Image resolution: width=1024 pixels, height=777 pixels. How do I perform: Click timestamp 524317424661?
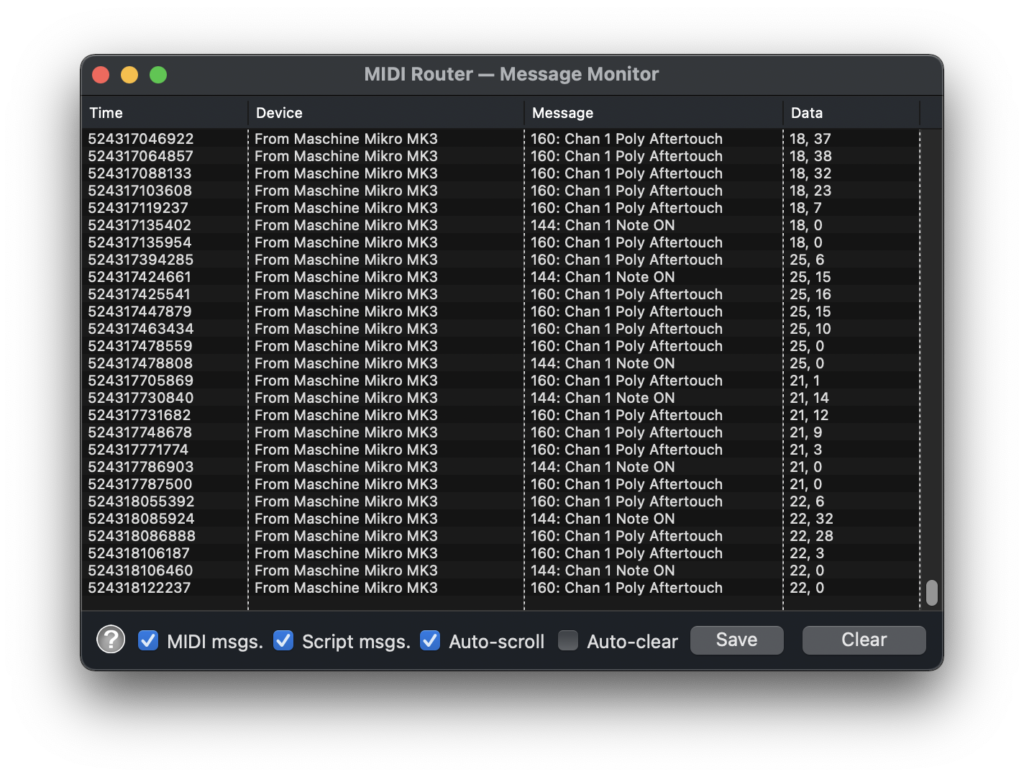139,278
